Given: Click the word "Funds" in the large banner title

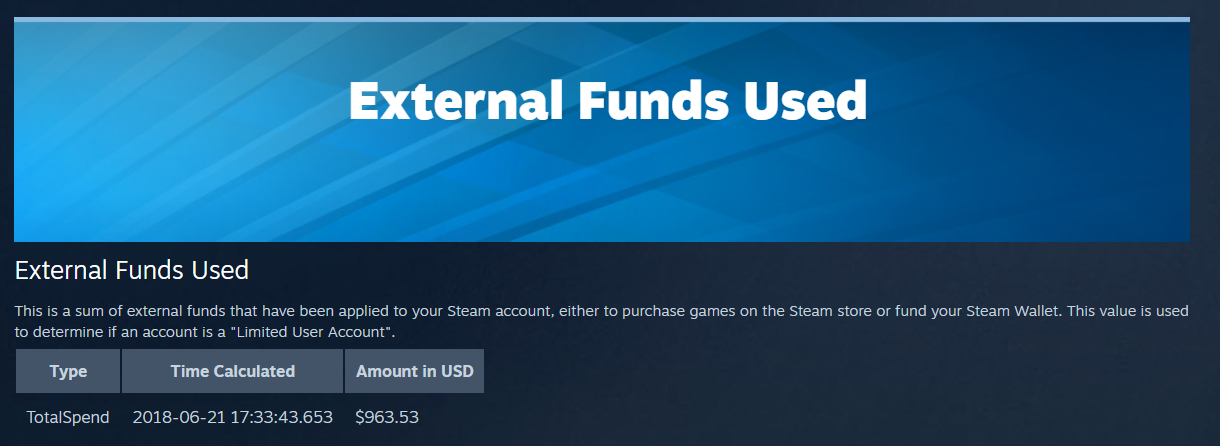Looking at the screenshot, I should (x=651, y=102).
